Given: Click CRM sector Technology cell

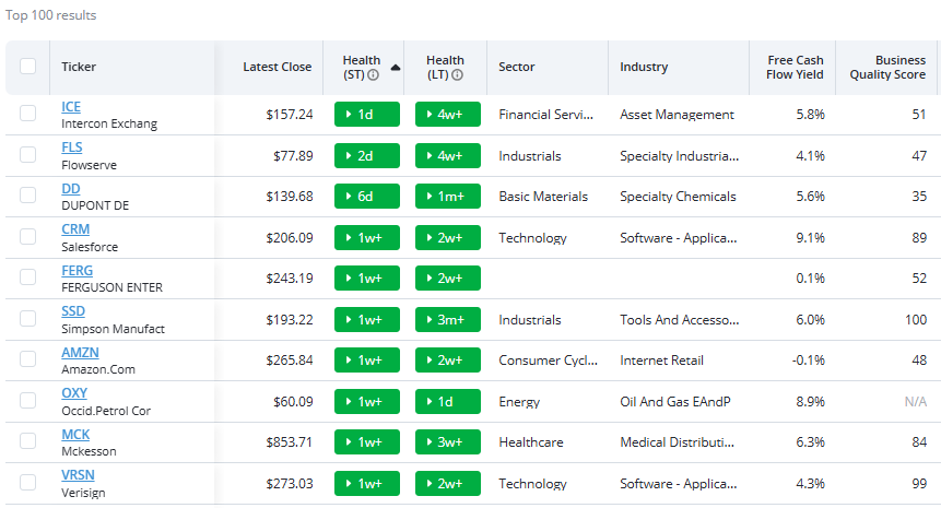Looking at the screenshot, I should click(532, 238).
